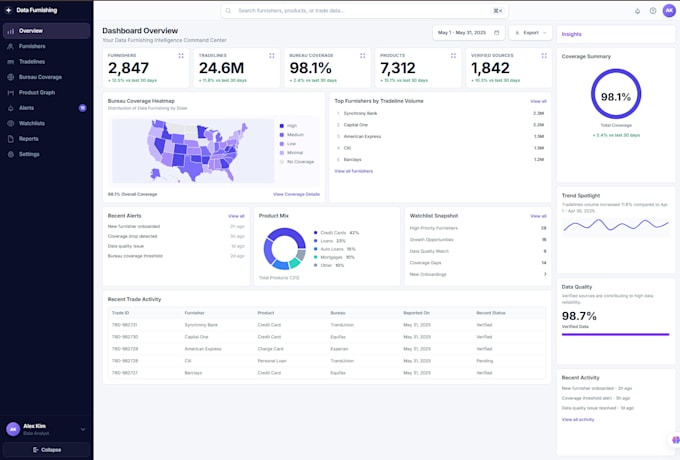Click the Product Mix donut chart
Image resolution: width=680 pixels, height=460 pixels.
coord(284,249)
